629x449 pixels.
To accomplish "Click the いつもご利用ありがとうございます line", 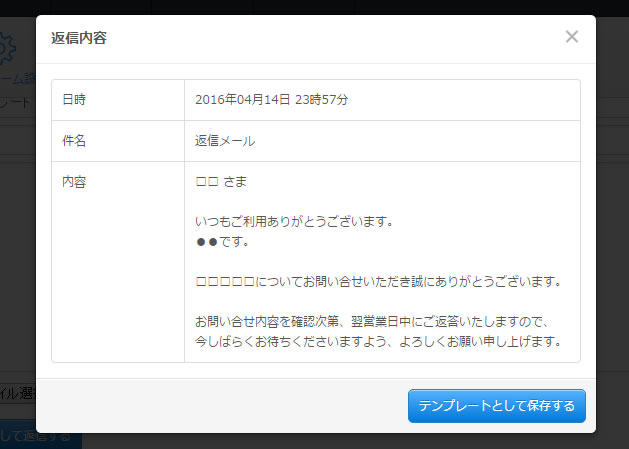I will pos(293,221).
